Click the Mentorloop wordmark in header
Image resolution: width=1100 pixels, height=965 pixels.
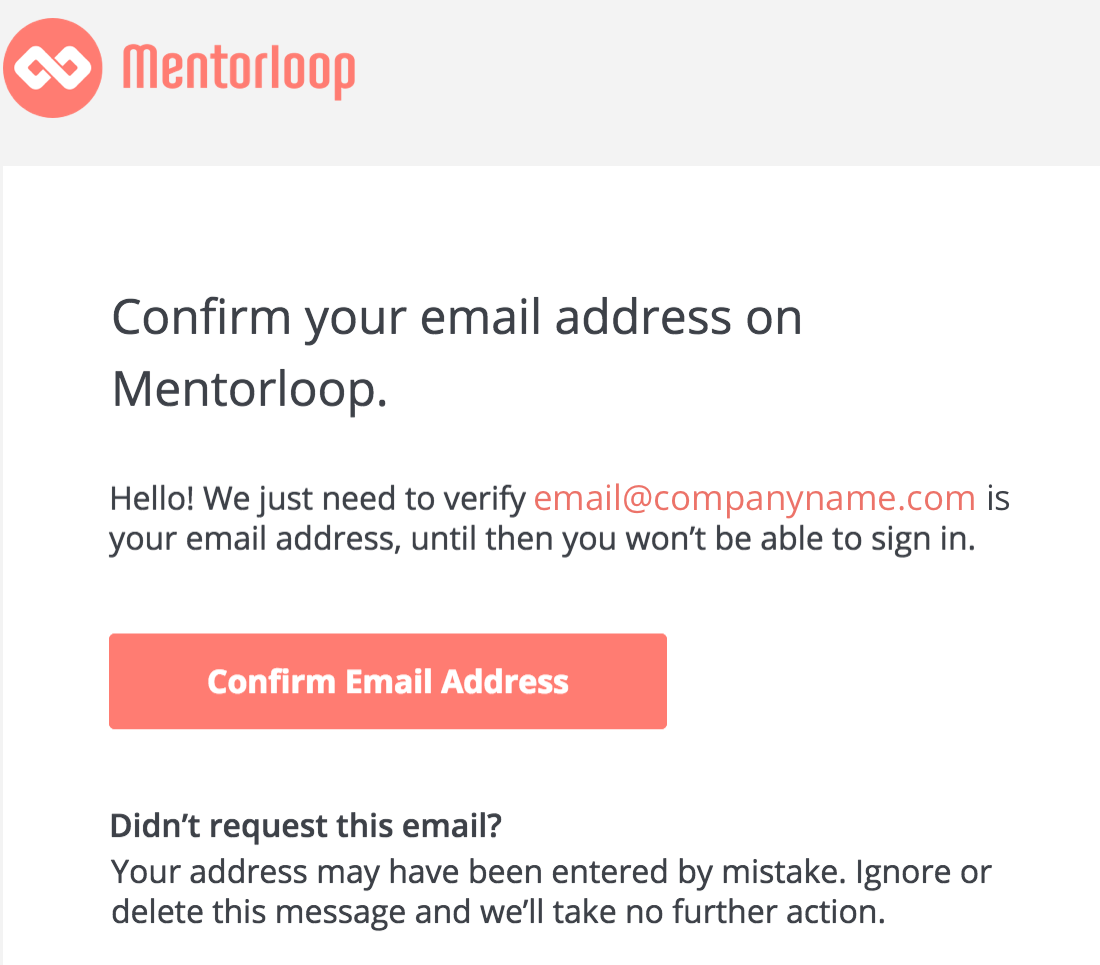pos(239,72)
